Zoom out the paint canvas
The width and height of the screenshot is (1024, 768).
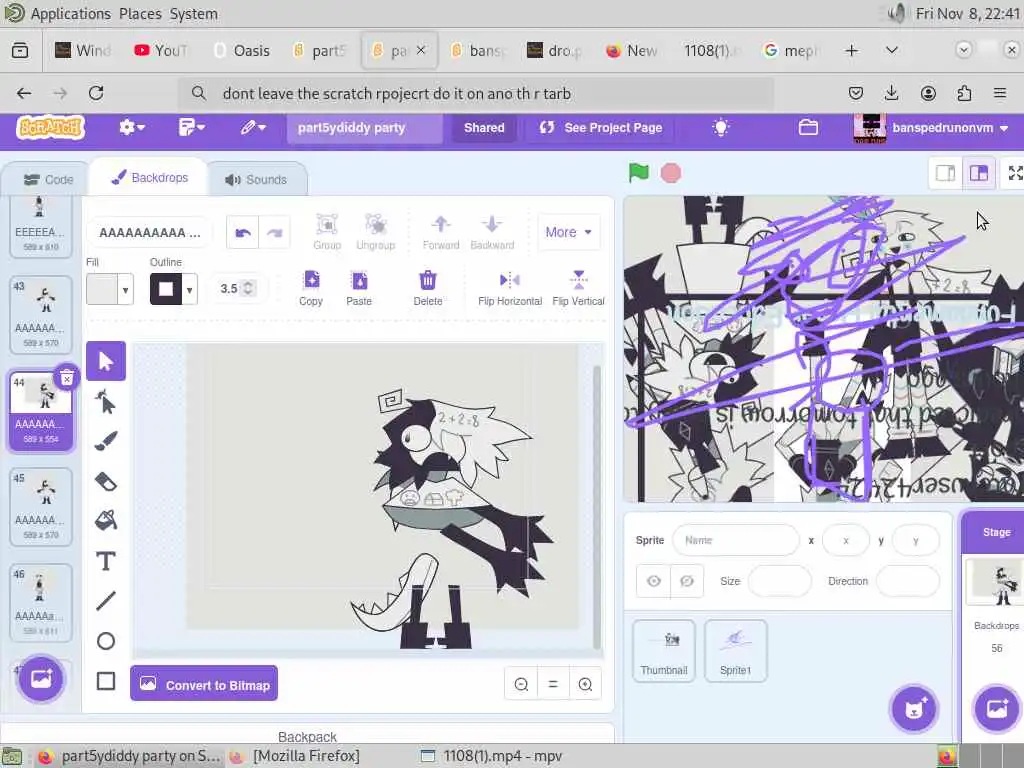(521, 684)
